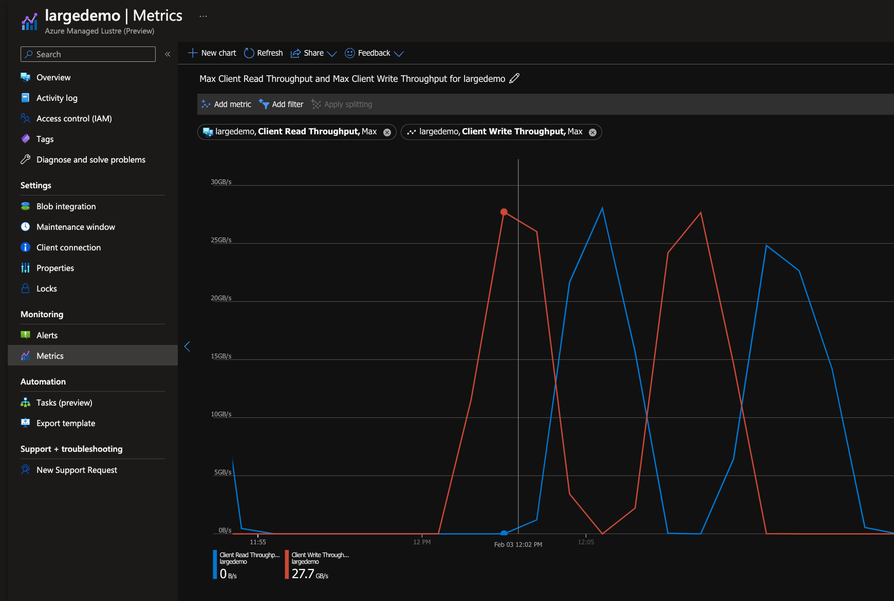Expand the Share dropdown chevron
Screen dimensions: 894x601
332,54
